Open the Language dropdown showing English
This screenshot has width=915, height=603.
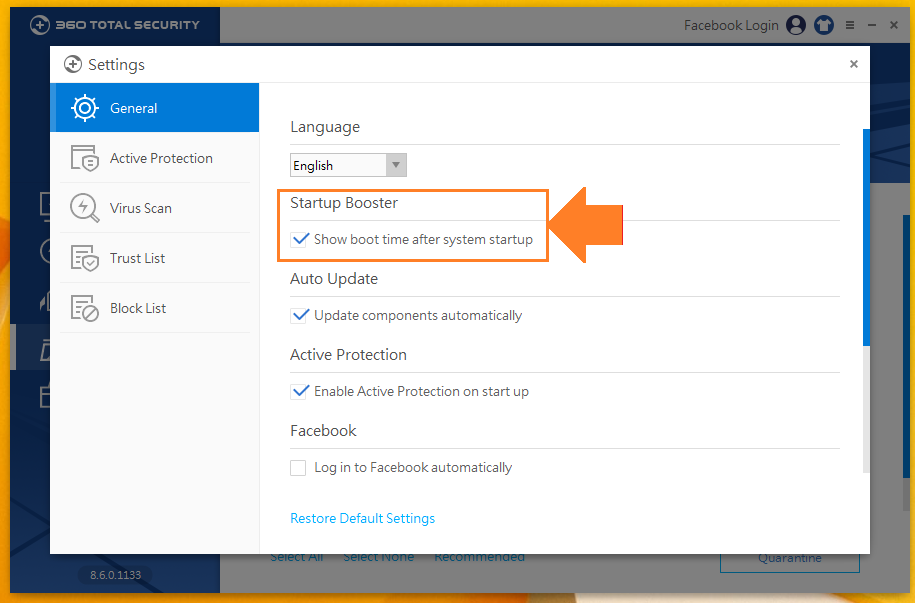coord(348,165)
